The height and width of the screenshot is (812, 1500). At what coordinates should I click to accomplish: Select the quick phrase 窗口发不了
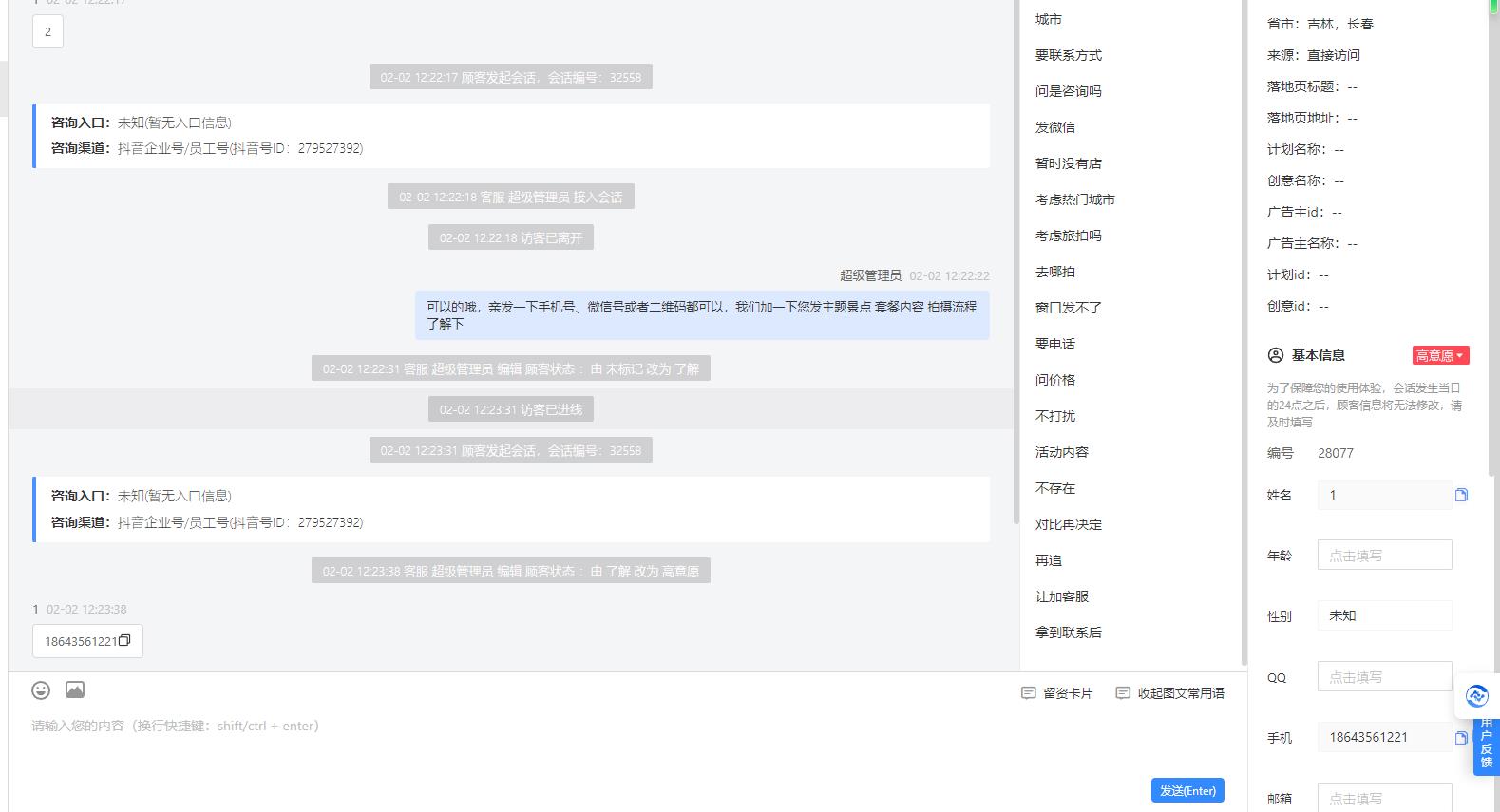(x=1069, y=308)
